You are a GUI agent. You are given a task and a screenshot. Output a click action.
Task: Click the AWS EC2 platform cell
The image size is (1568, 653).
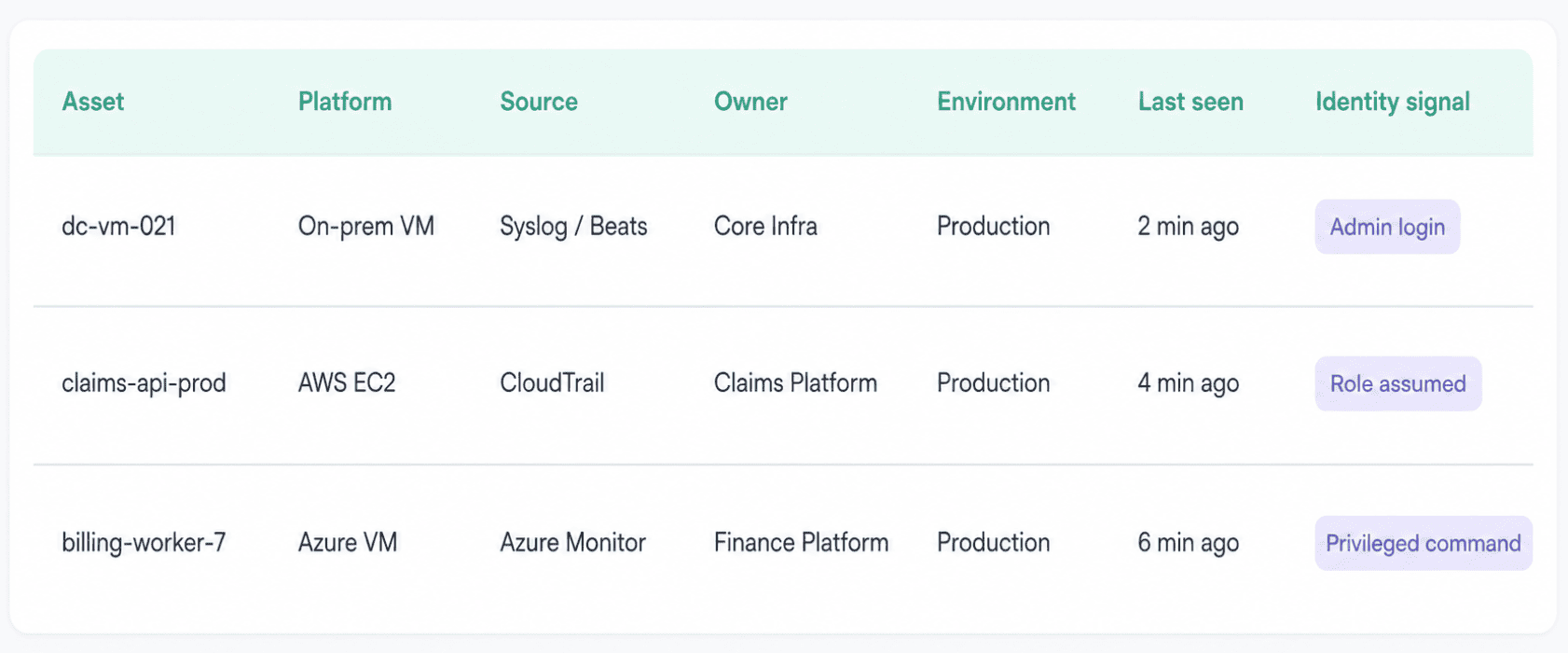coord(347,383)
